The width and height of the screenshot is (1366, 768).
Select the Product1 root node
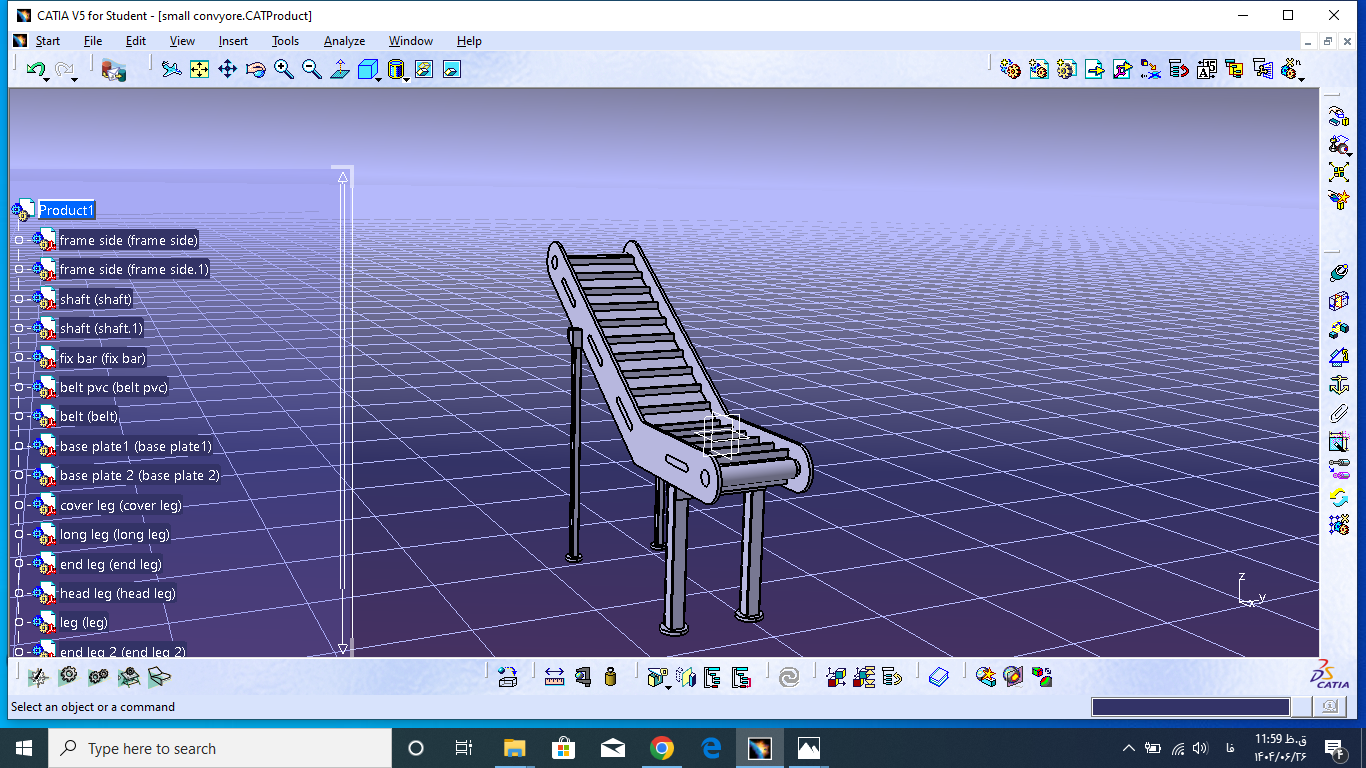[x=66, y=210]
